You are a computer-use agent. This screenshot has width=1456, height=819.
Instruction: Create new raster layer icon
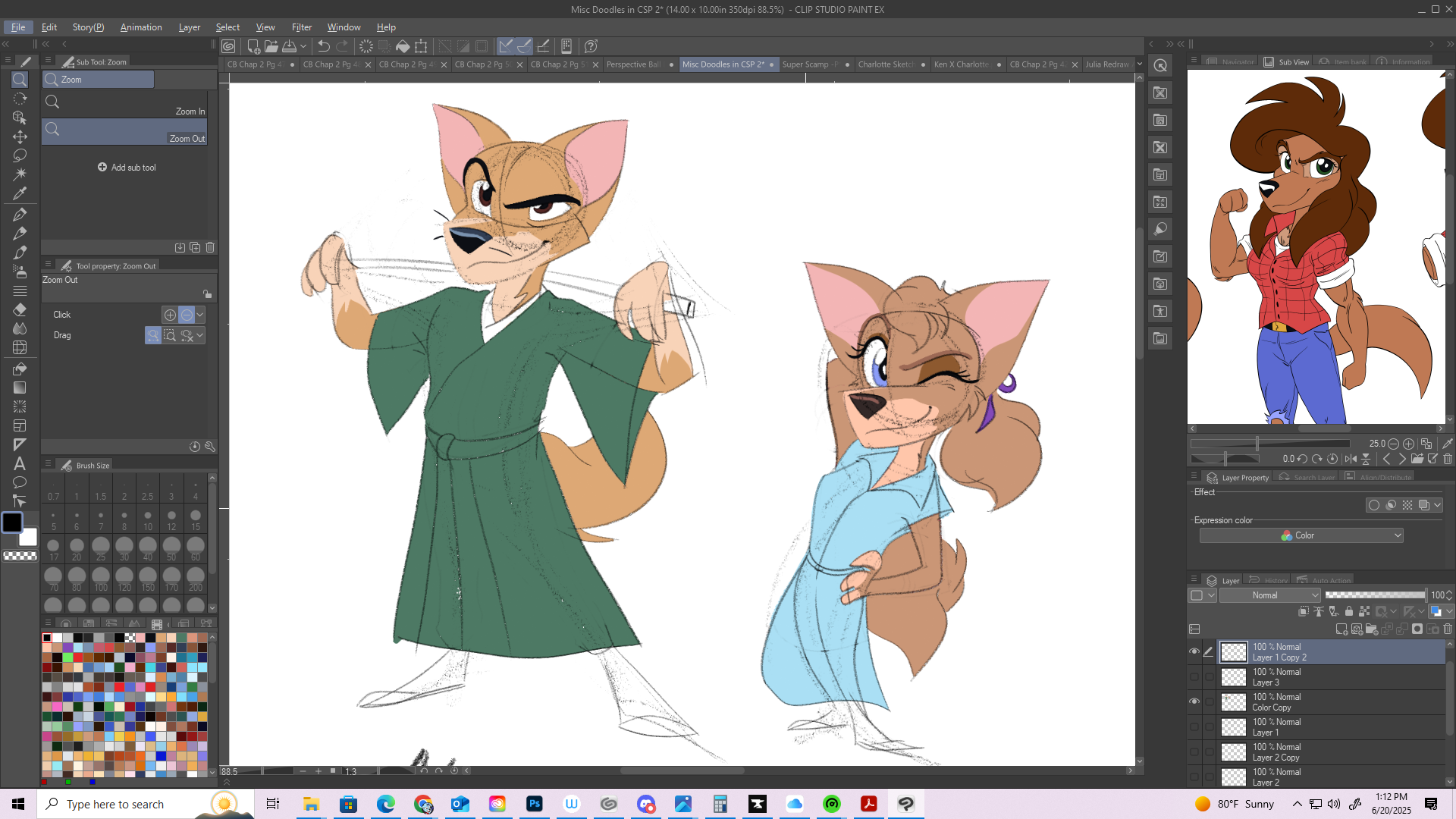pos(1341,629)
